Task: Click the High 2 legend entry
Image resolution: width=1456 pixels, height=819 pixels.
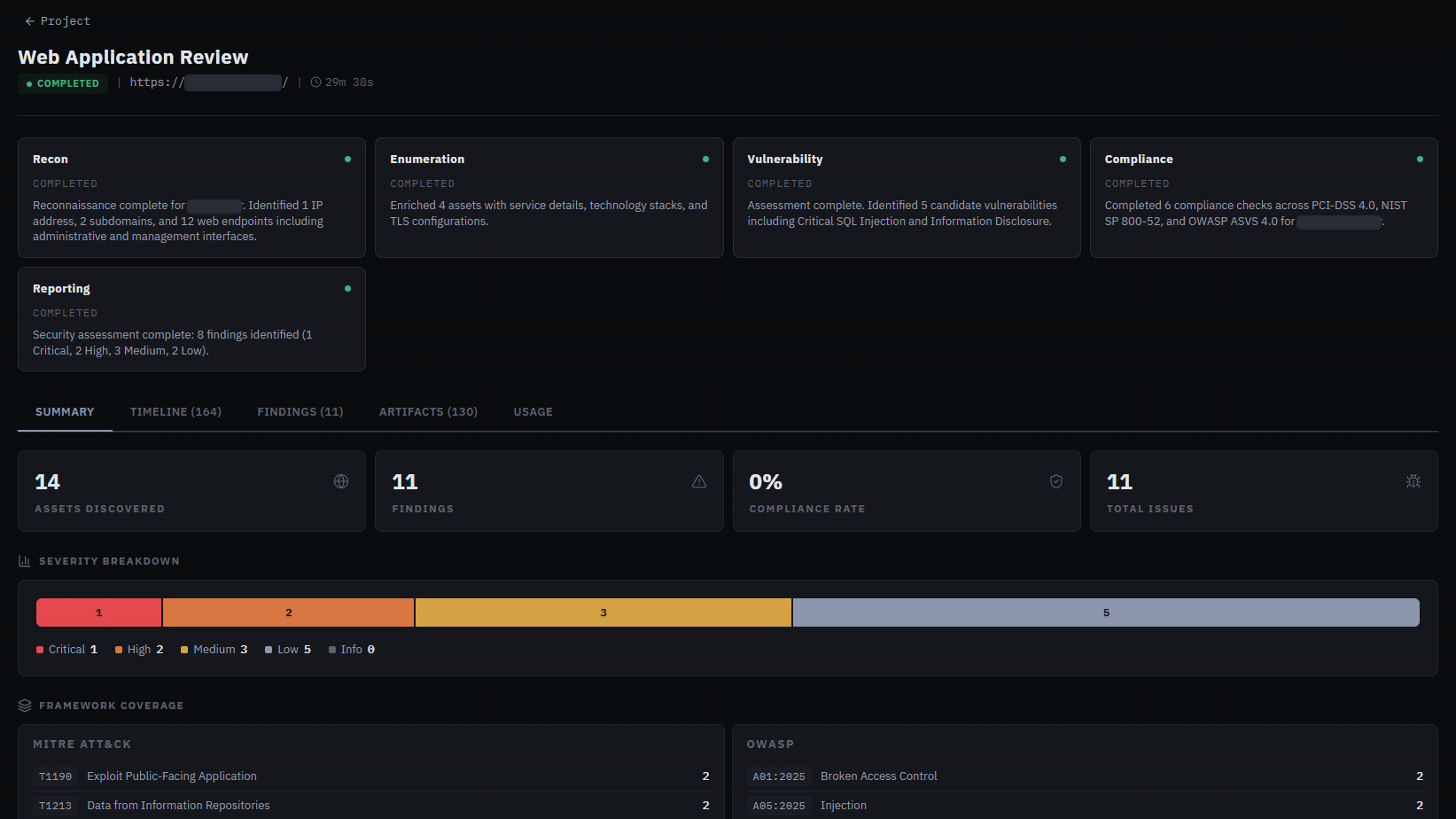Action: 139,650
